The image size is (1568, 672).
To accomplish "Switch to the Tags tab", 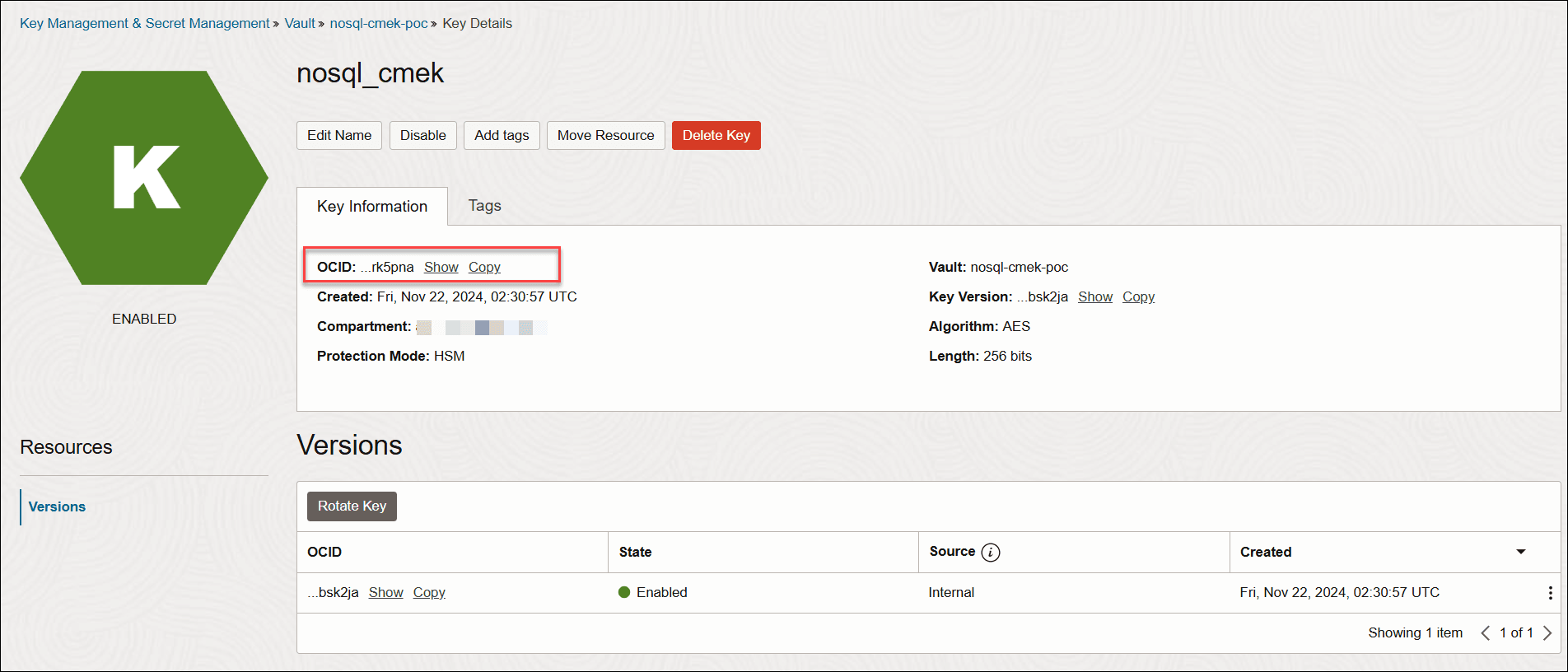I will pyautogui.click(x=484, y=206).
